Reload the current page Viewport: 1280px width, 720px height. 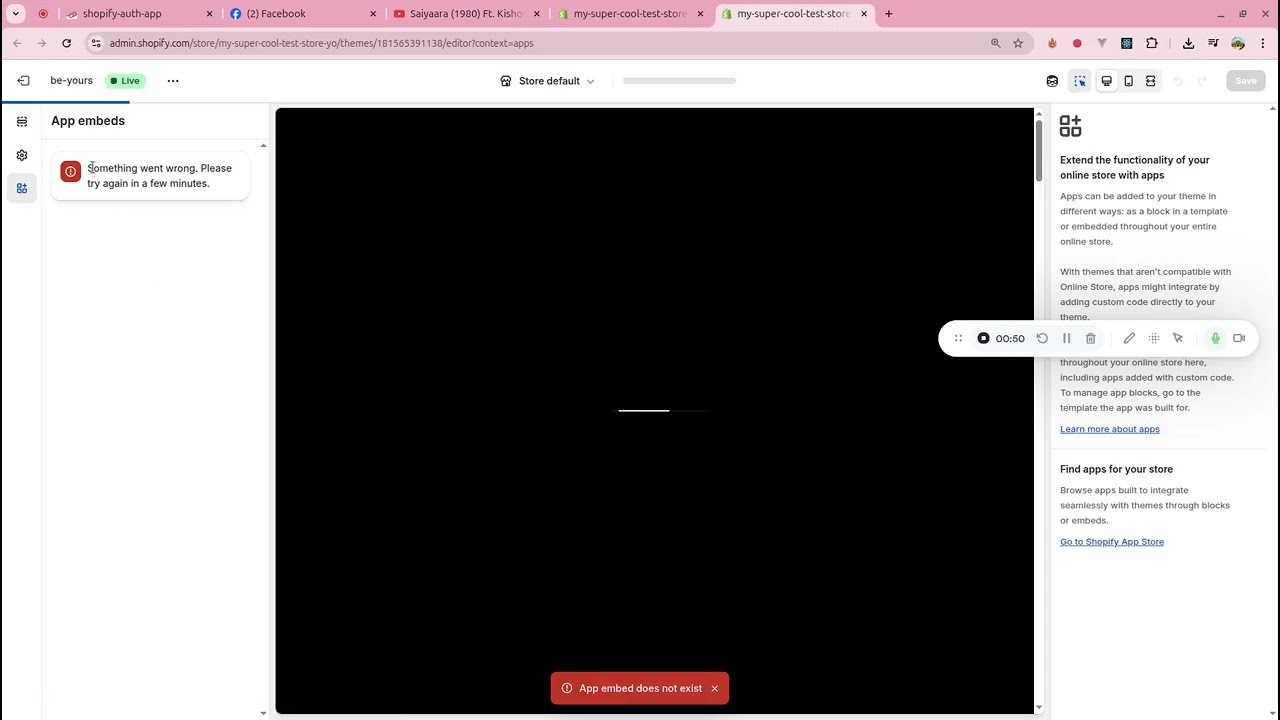[x=66, y=43]
